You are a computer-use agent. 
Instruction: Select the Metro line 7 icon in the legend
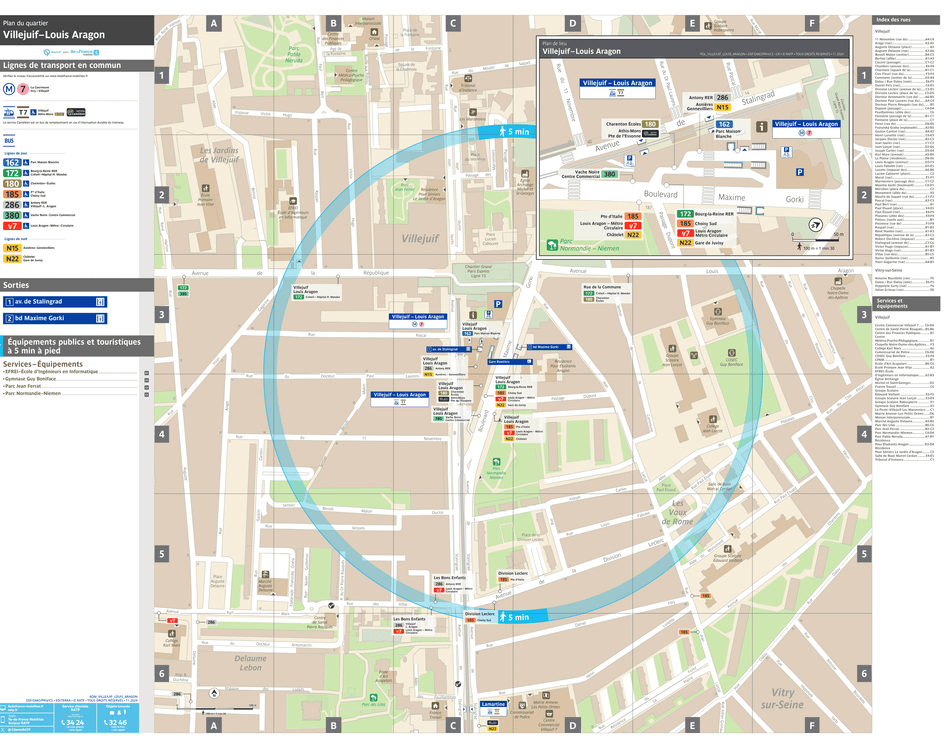[x=22, y=89]
